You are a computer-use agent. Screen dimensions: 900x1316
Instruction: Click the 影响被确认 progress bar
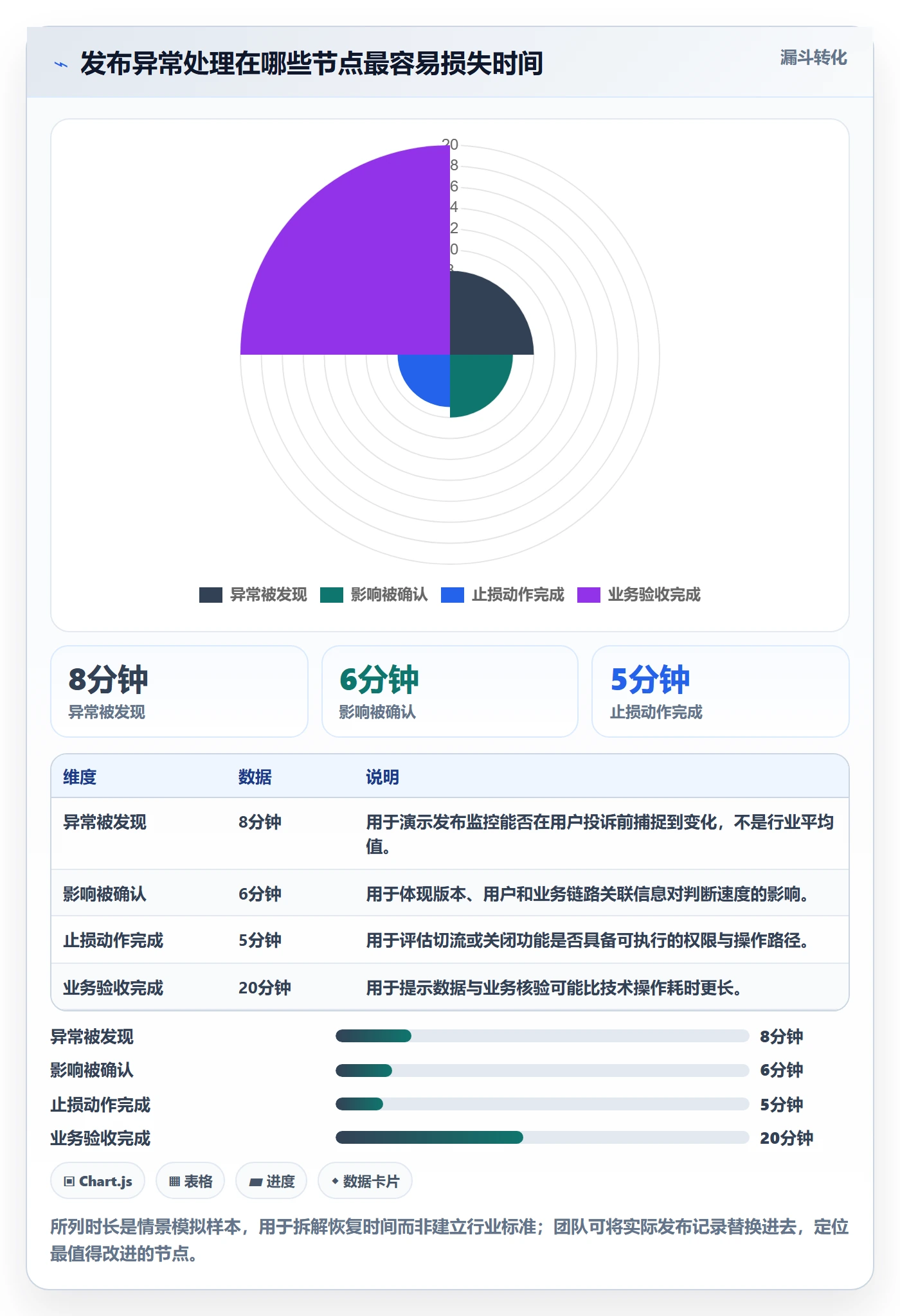click(x=542, y=1070)
